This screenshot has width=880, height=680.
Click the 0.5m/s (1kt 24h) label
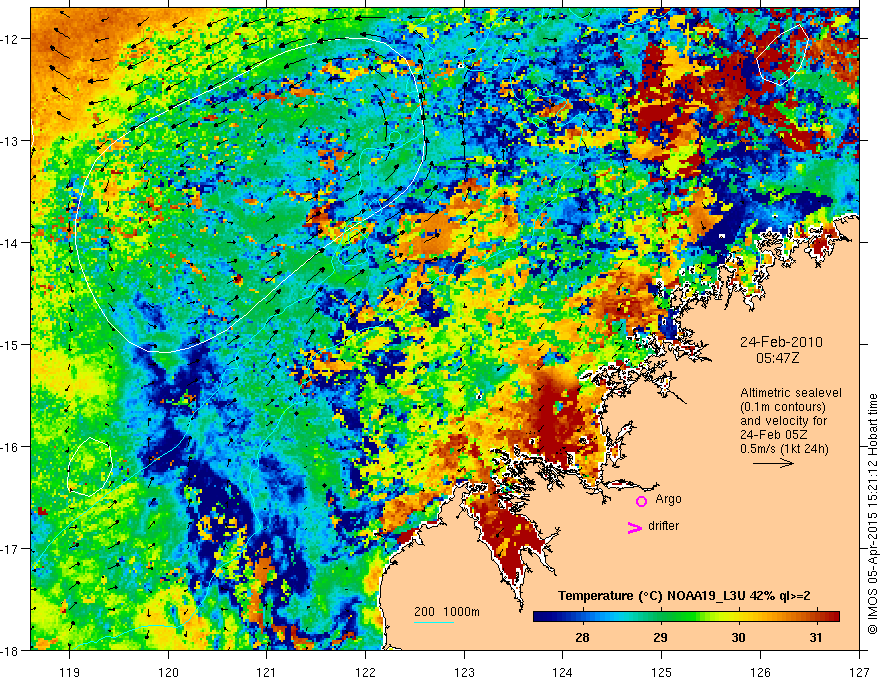coord(784,449)
